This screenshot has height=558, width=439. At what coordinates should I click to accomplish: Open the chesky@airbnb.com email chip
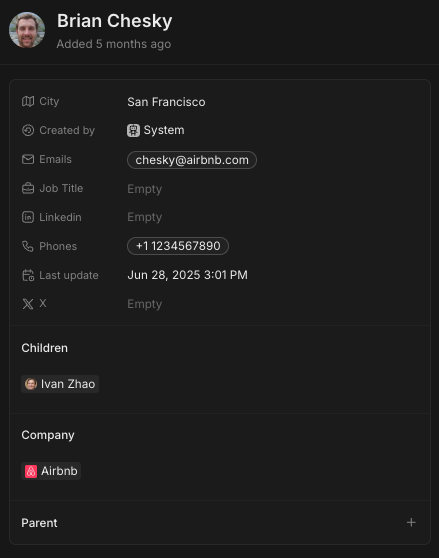click(x=192, y=160)
